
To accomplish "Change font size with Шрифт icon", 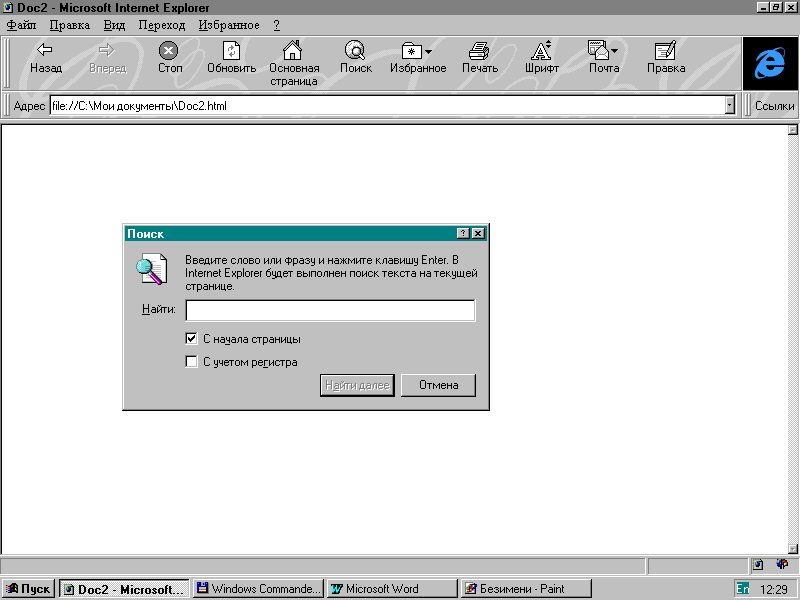I will coord(541,58).
